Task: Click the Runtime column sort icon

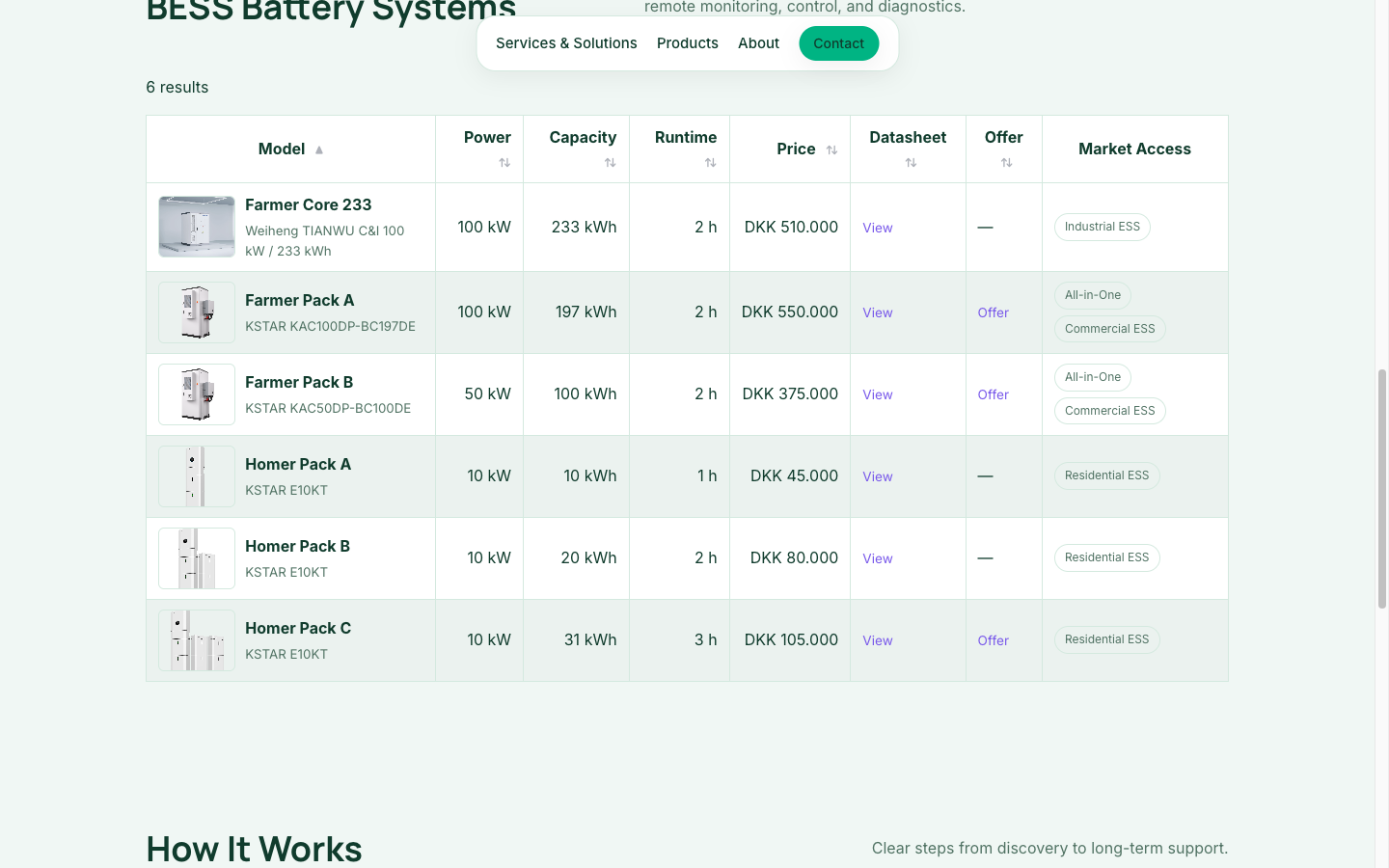Action: pos(711,163)
